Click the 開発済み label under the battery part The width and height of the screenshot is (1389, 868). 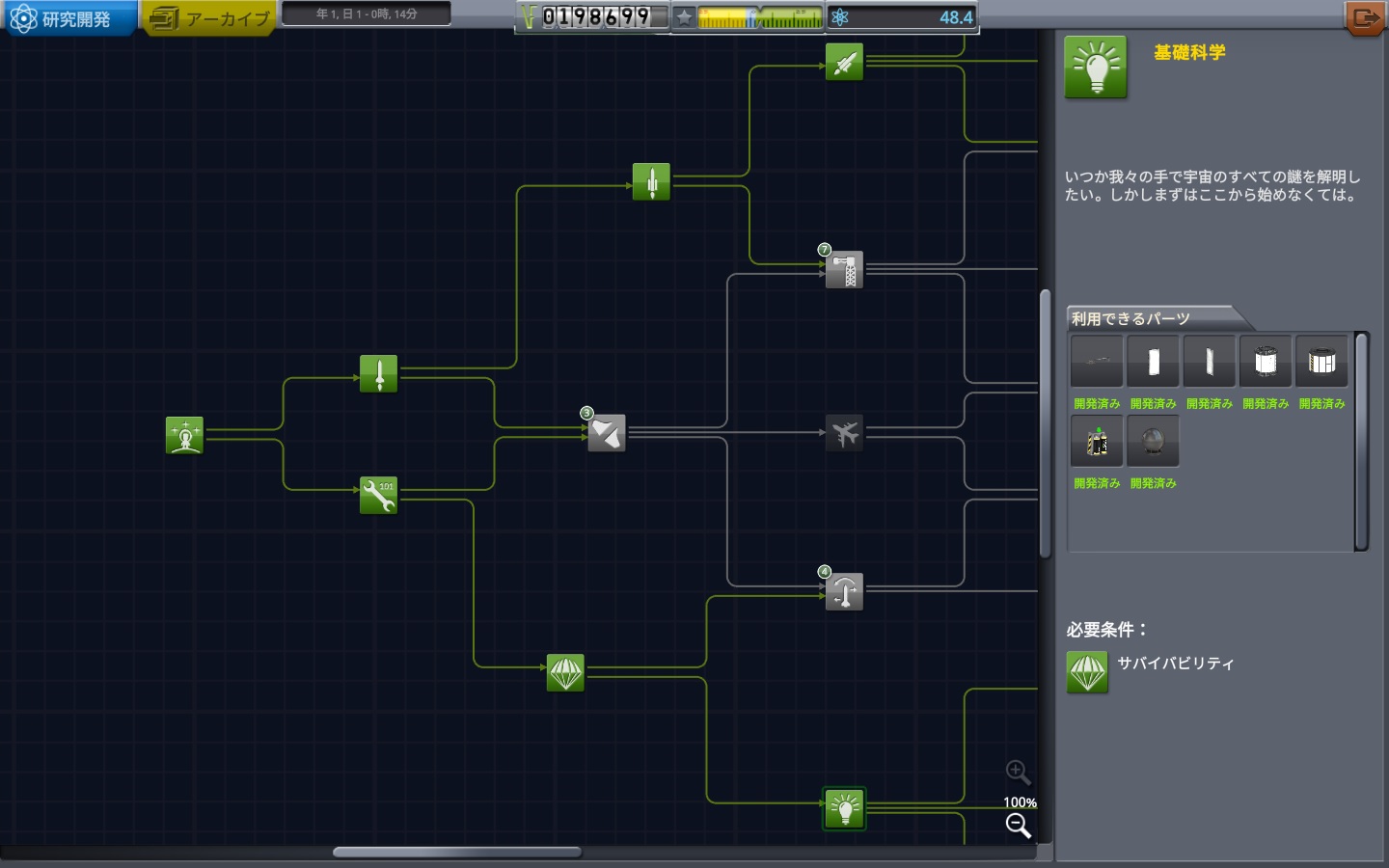(1097, 483)
